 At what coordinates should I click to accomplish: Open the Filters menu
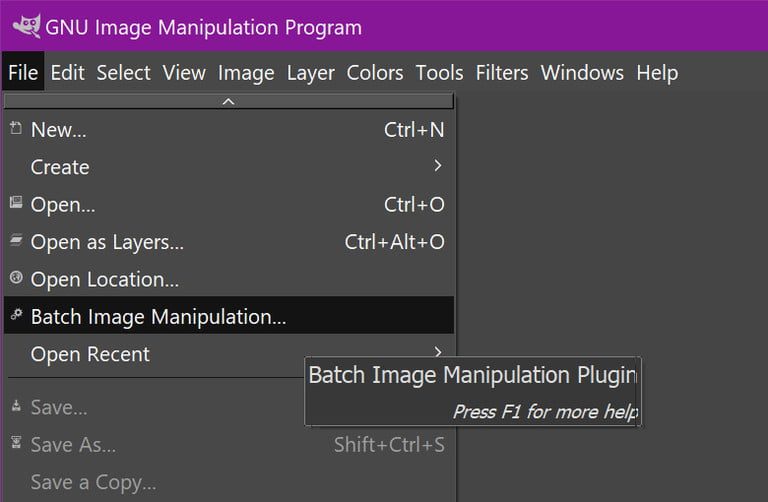(502, 73)
